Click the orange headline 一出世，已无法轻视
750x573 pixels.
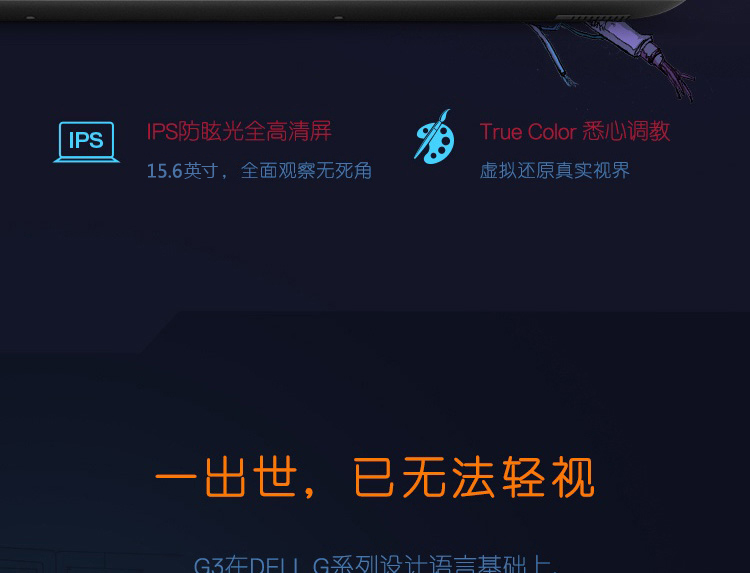click(x=375, y=477)
